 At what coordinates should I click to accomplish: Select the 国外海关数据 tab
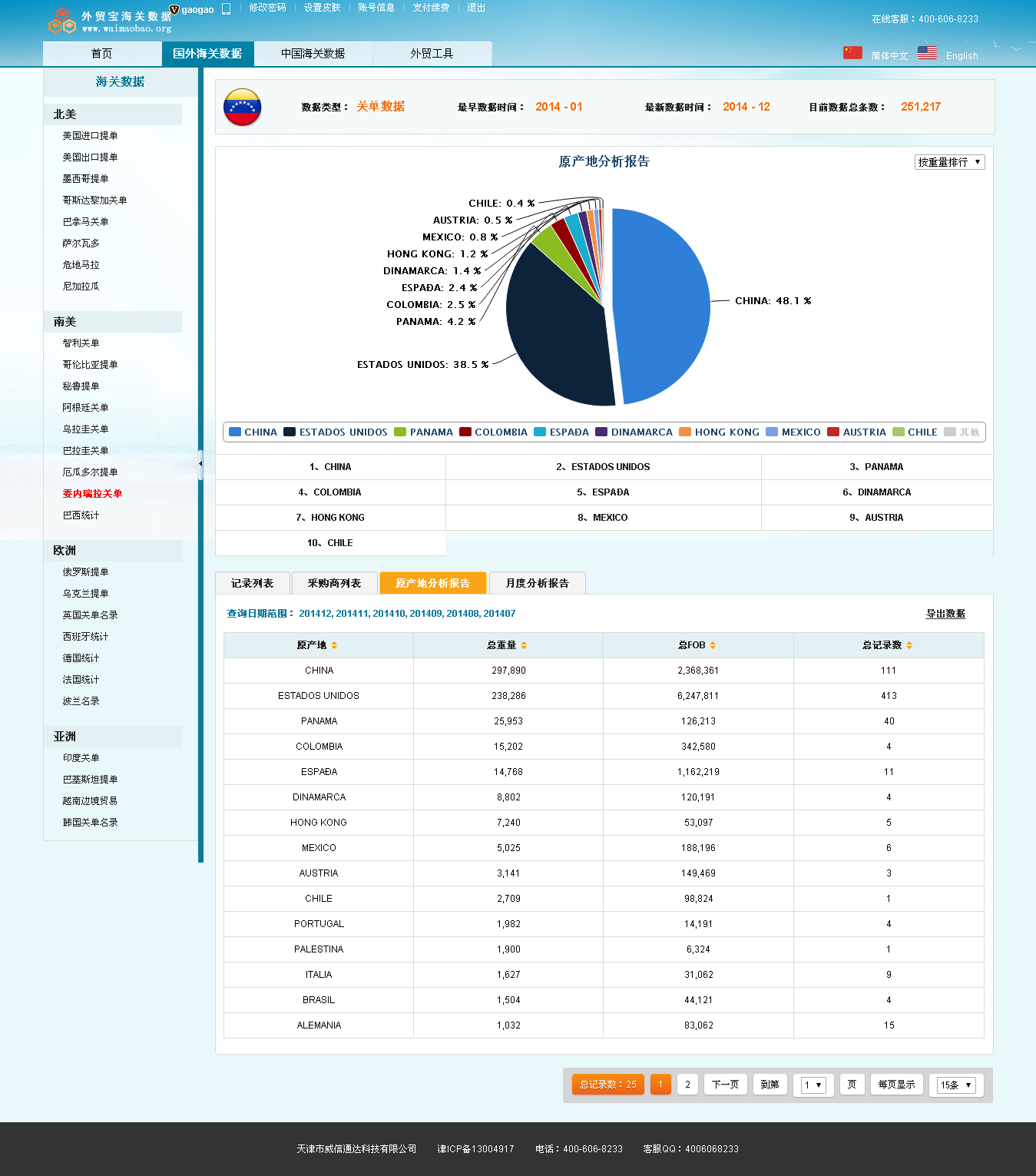[x=207, y=54]
